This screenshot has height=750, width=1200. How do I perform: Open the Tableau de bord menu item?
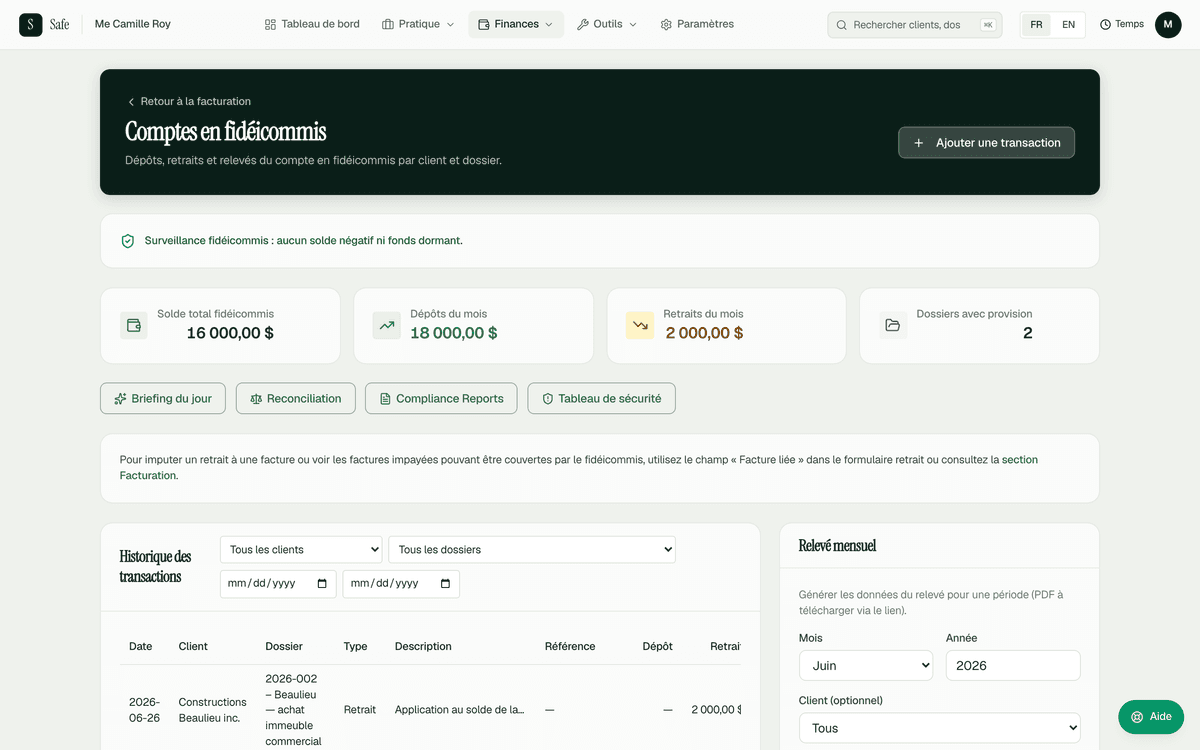[312, 24]
